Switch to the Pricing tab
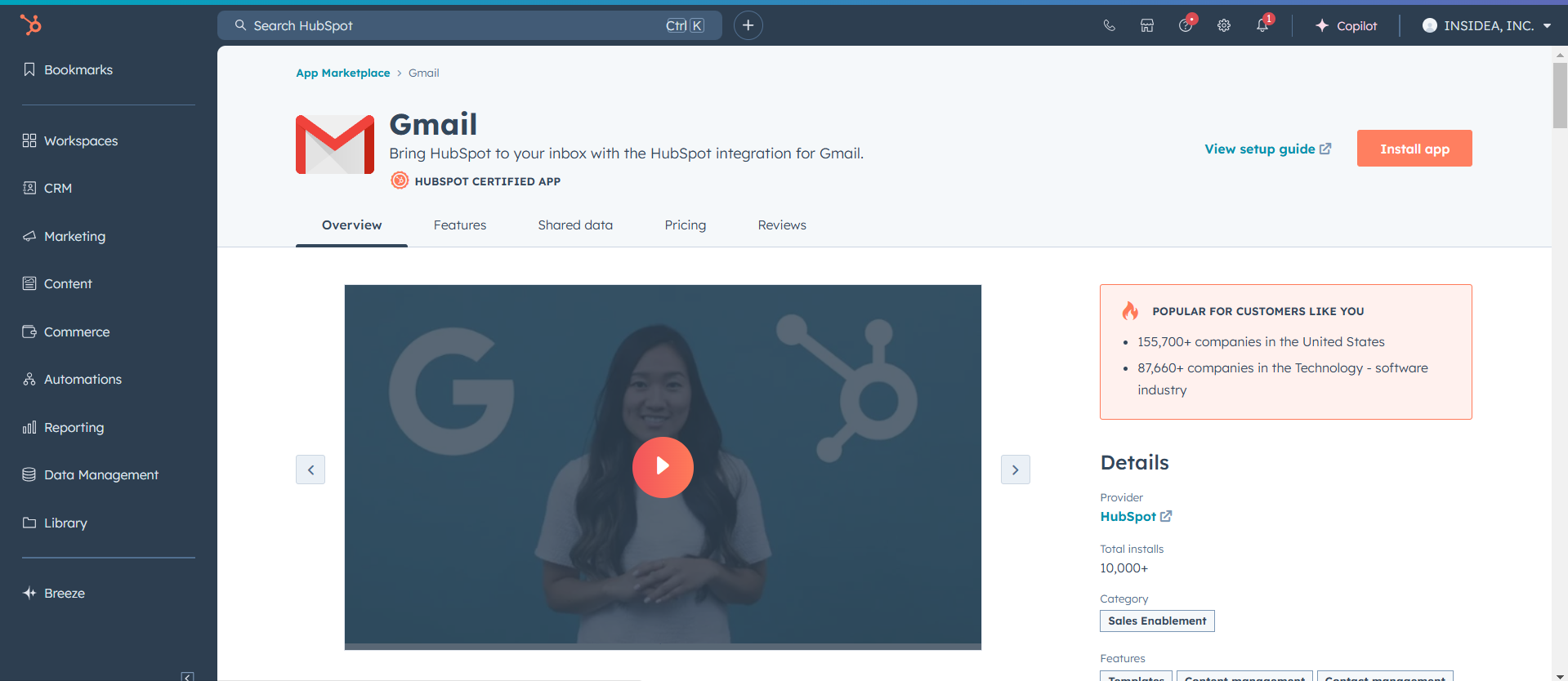Viewport: 1568px width, 681px height. [x=686, y=225]
